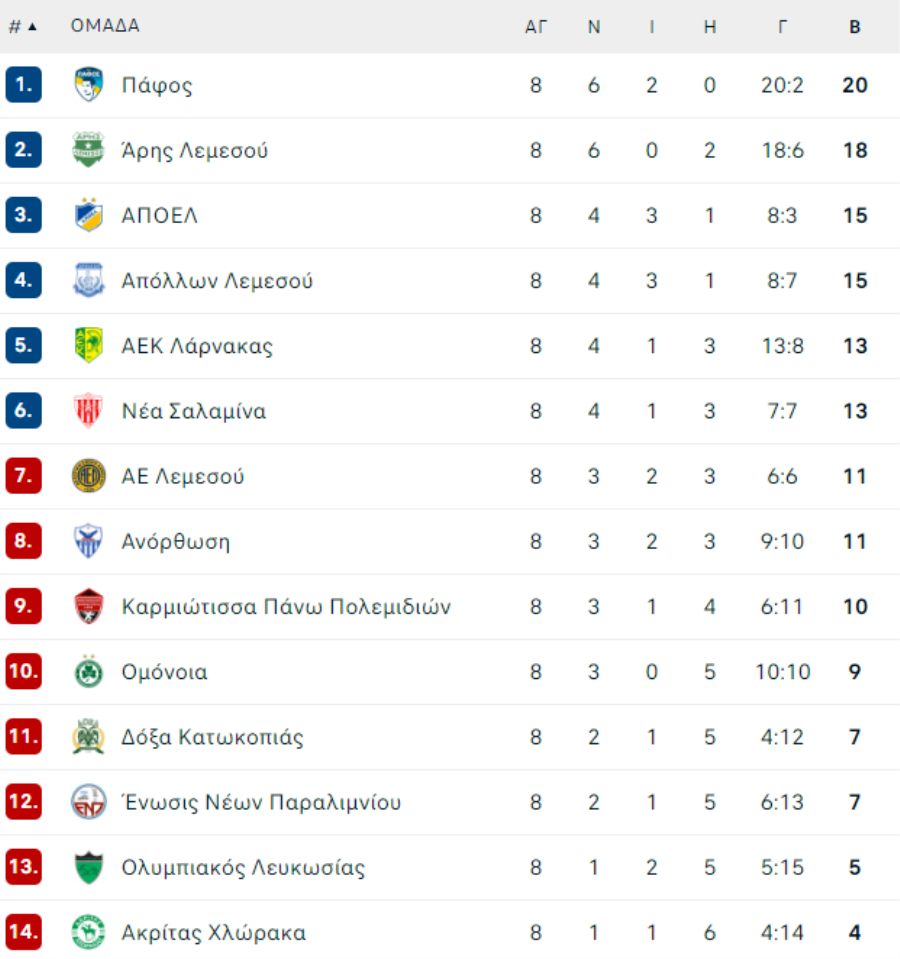Open the Καρμιώτισσα Πάνω Πολεμιδιών team link
The image size is (900, 959).
click(286, 607)
